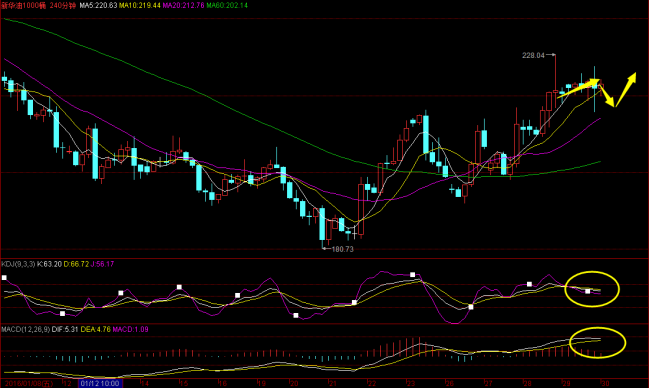This screenshot has width=649, height=388.
Task: Click the highlighted 01/12 10:00 time marker
Action: pyautogui.click(x=100, y=383)
